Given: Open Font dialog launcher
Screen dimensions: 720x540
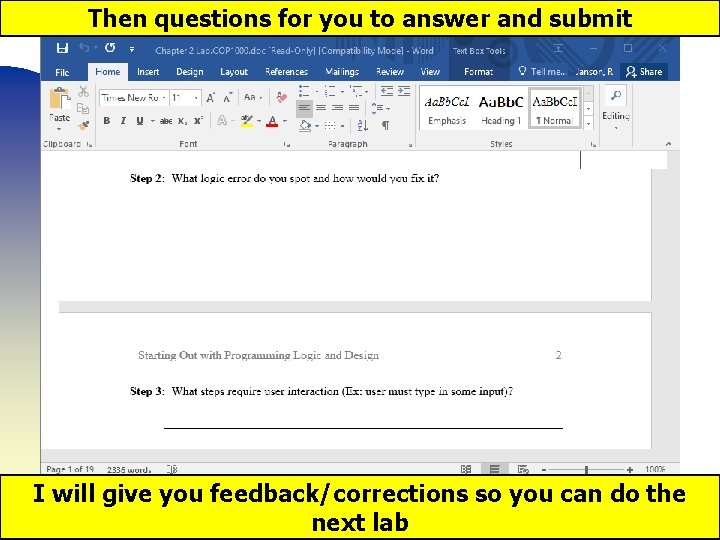Looking at the screenshot, I should [x=287, y=145].
